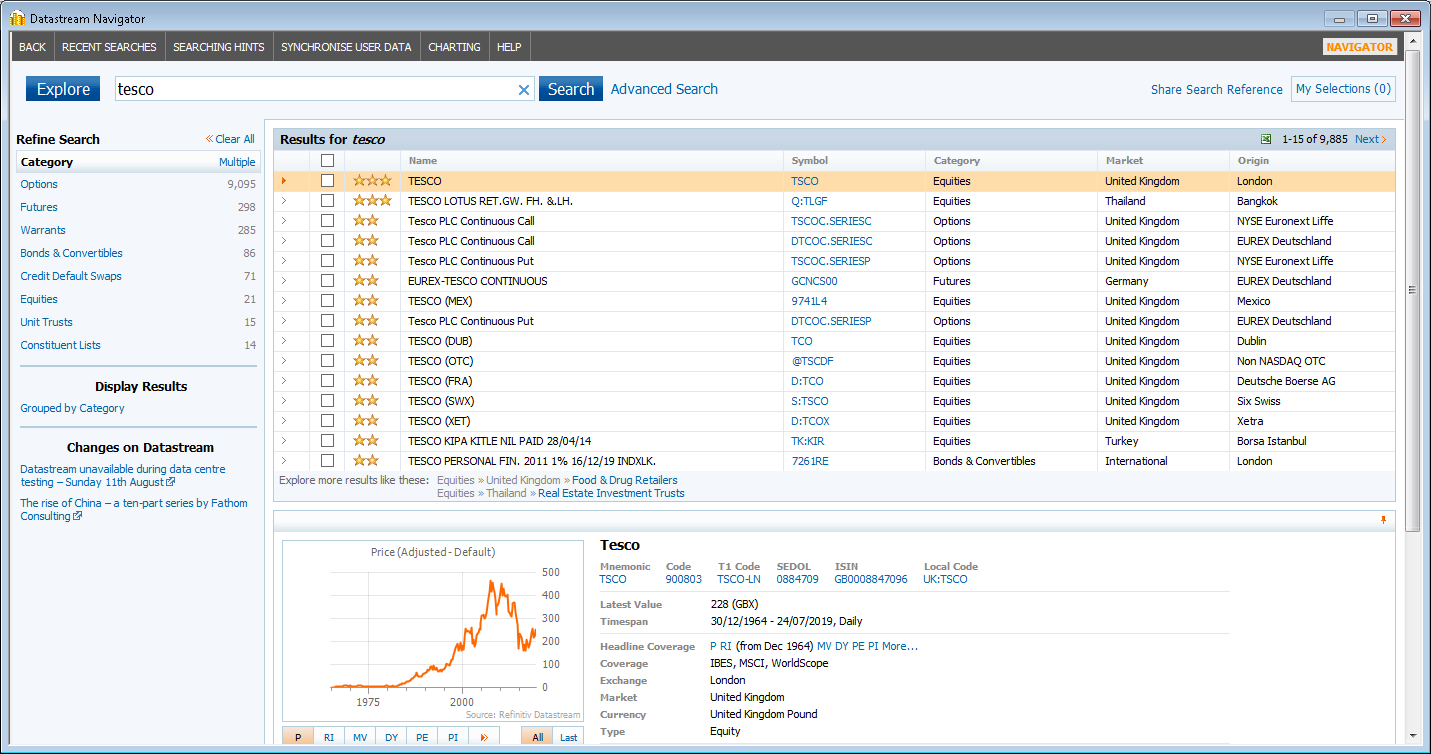Click the Explore button
The height and width of the screenshot is (754, 1431).
63,89
